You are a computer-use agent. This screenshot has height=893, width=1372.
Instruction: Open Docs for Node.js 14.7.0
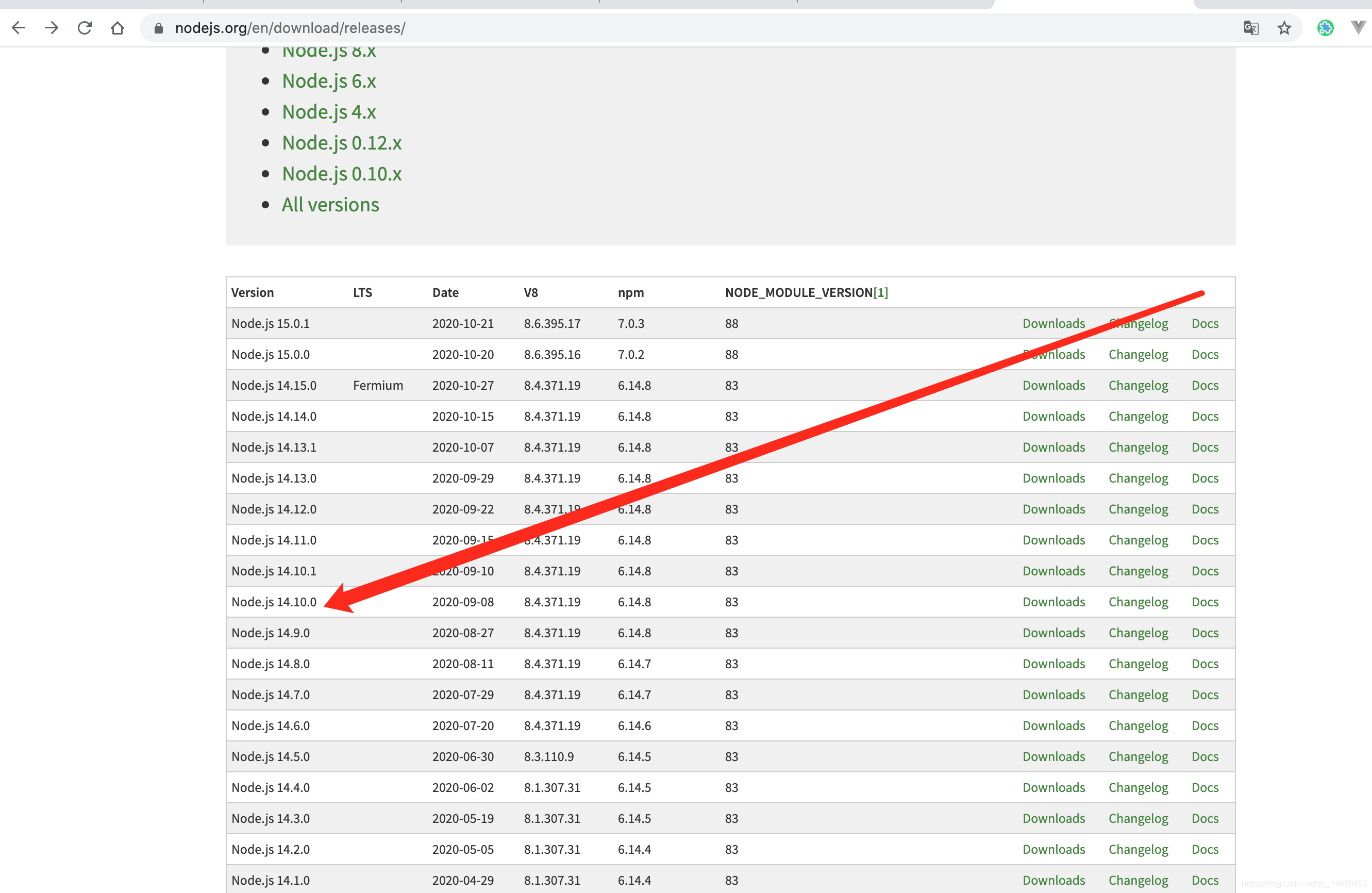1205,694
